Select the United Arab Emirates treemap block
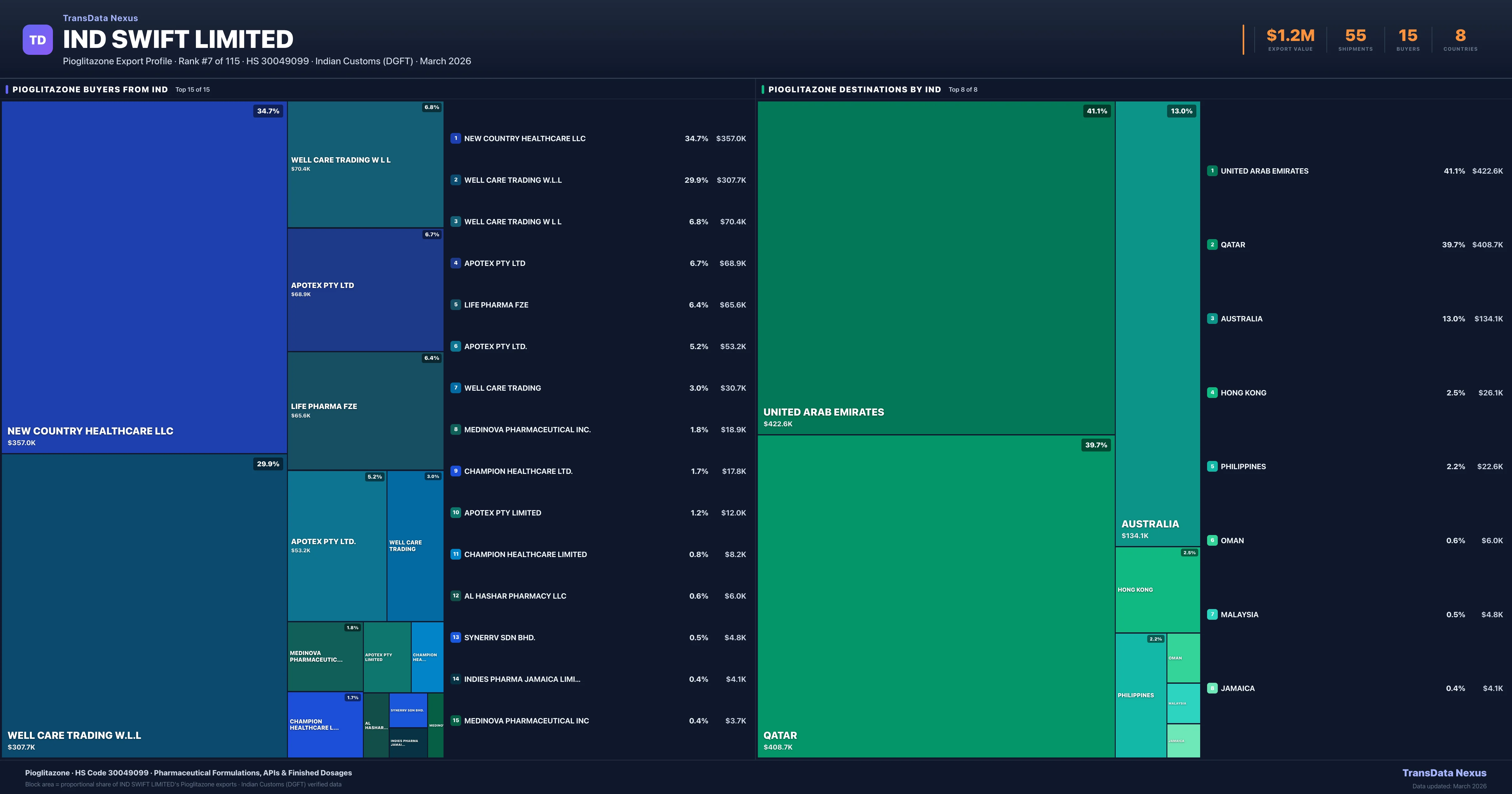Viewport: 1512px width, 794px height. [936, 267]
